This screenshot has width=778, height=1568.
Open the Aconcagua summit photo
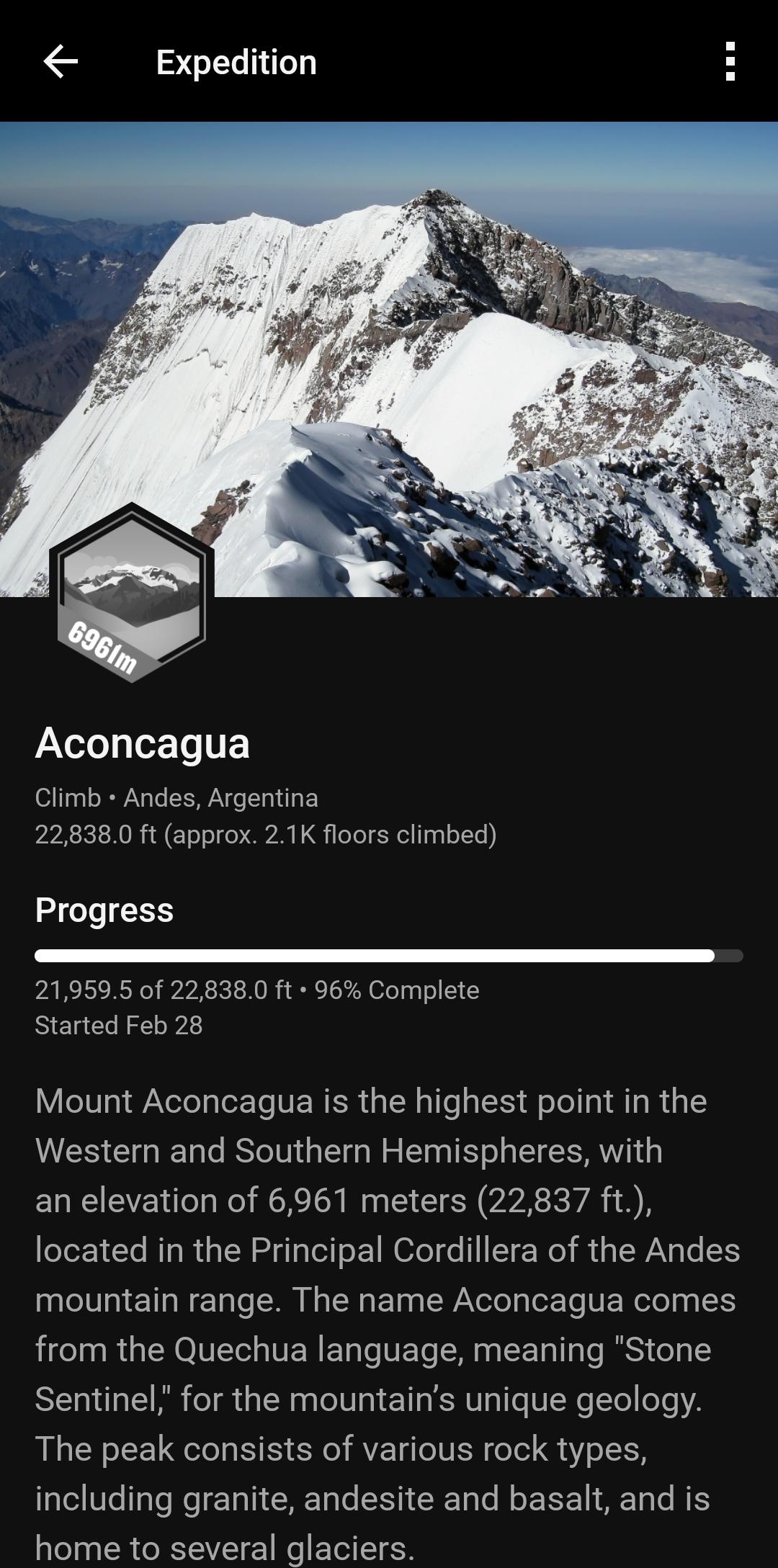[x=389, y=359]
